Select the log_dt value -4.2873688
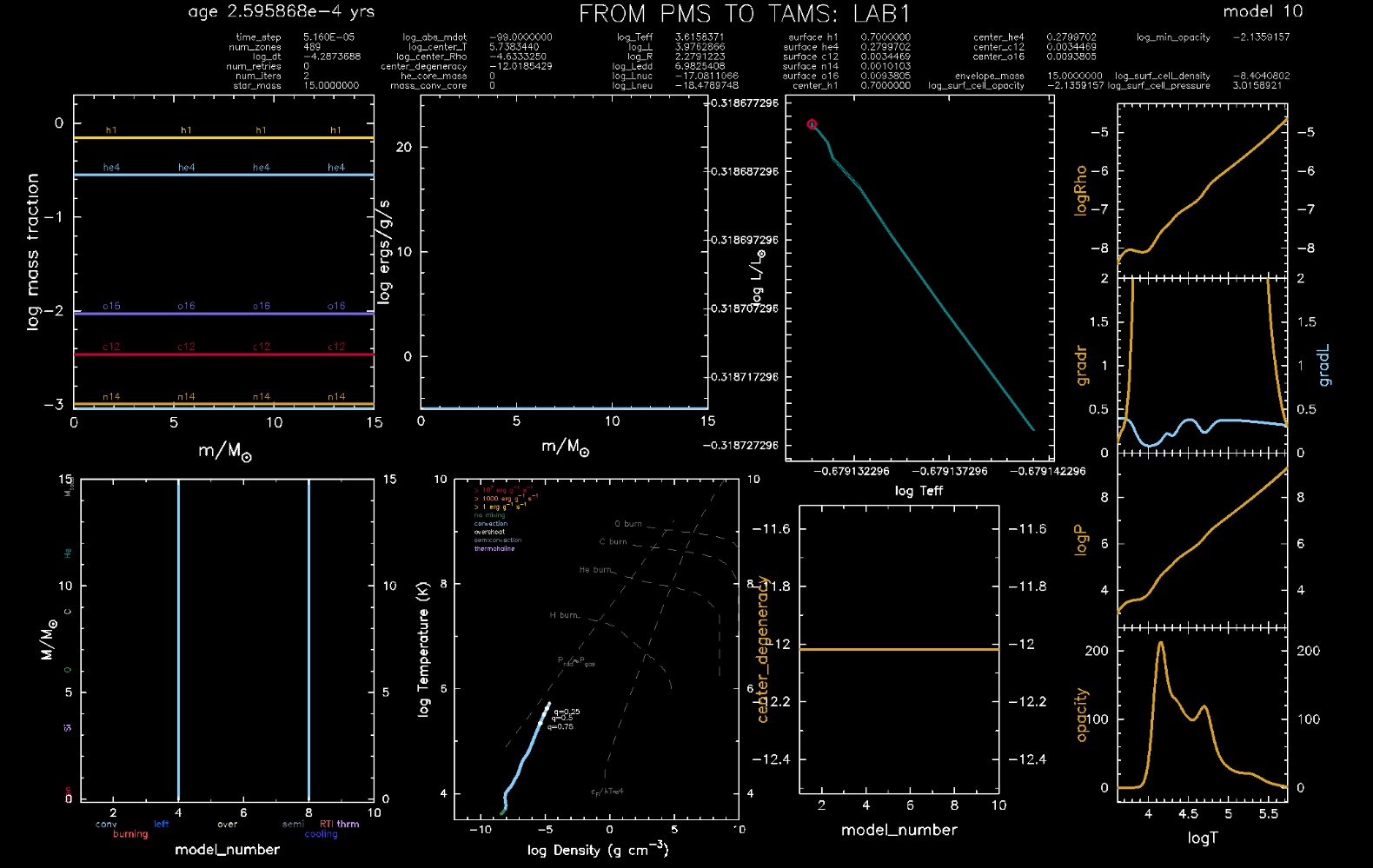The width and height of the screenshot is (1373, 868). tap(332, 56)
